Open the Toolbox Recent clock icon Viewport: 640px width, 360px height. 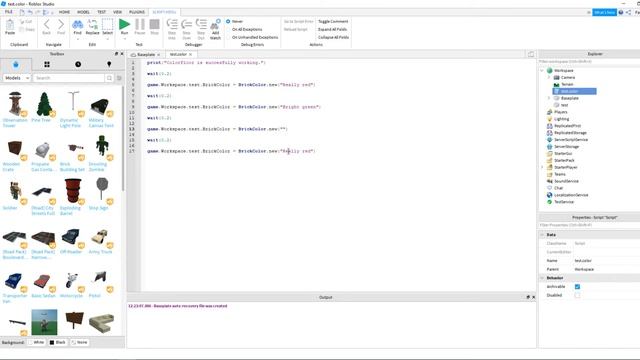pyautogui.click(x=78, y=64)
